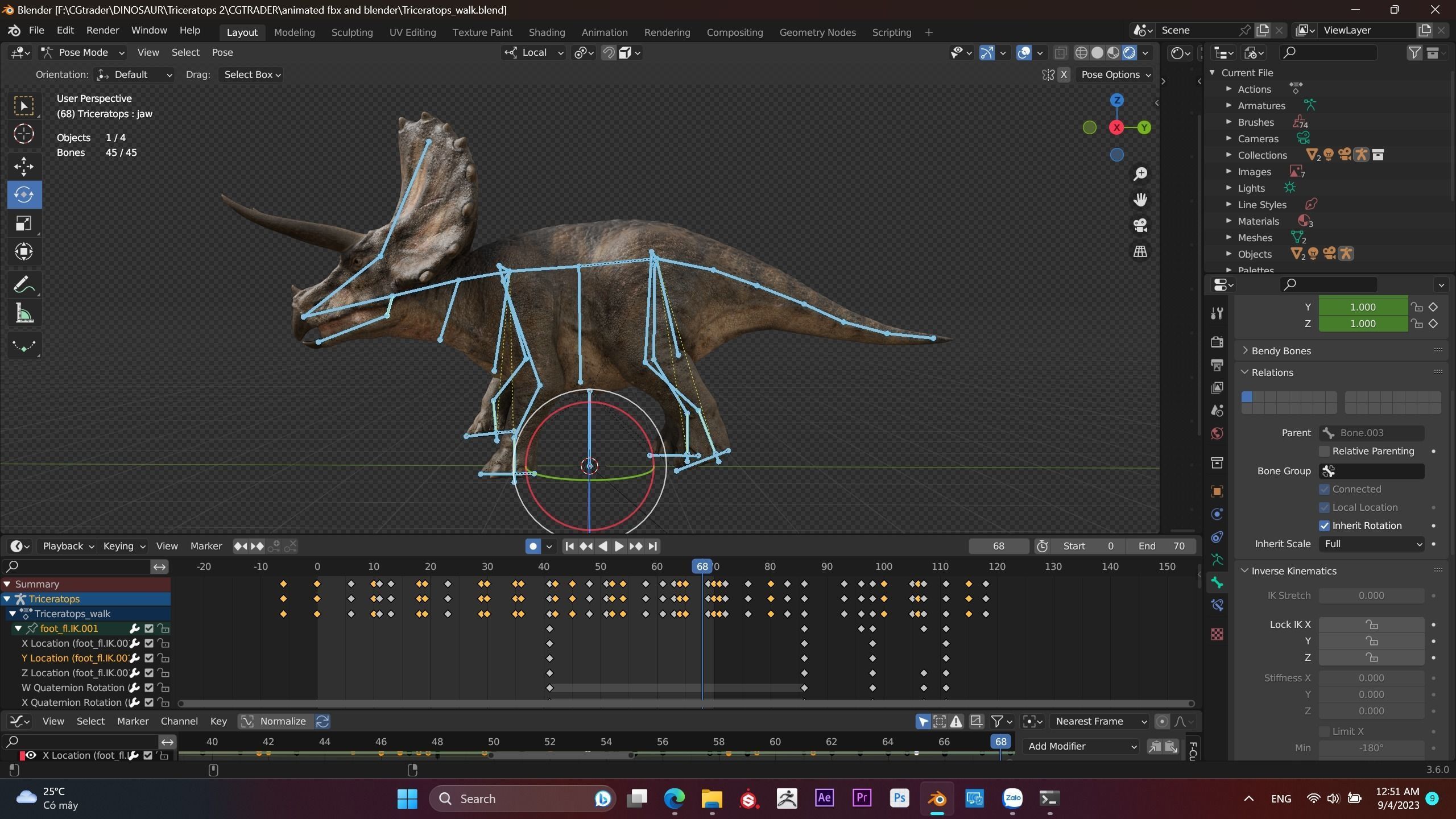Switch to the Animation workspace tab

(604, 32)
